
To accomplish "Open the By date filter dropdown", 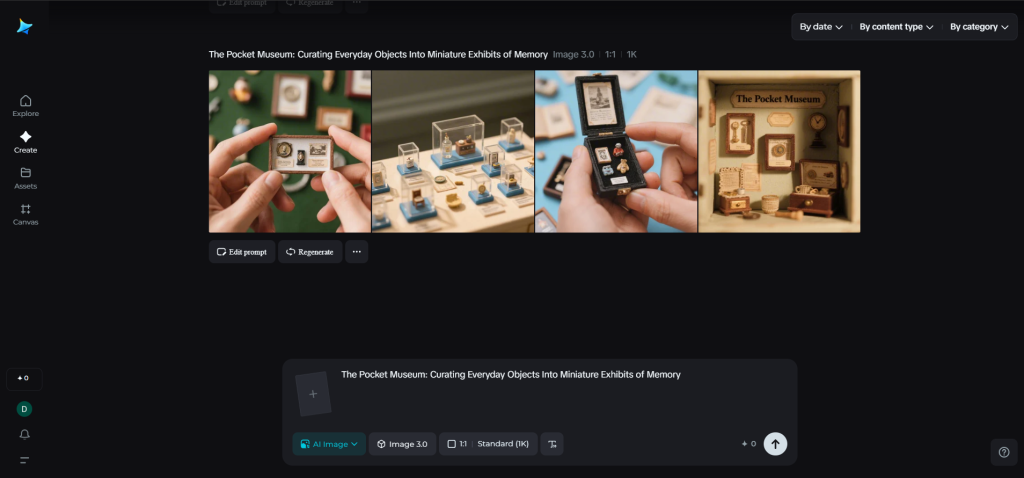I will pyautogui.click(x=821, y=27).
